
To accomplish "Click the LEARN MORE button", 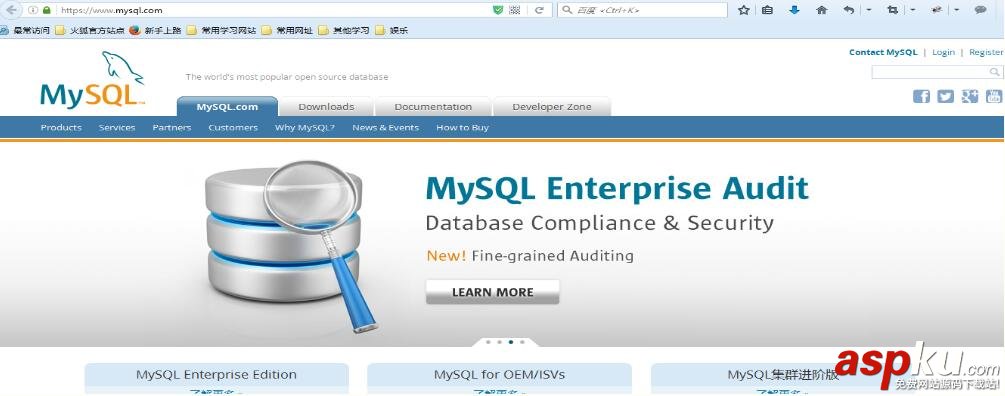I will pos(492,292).
